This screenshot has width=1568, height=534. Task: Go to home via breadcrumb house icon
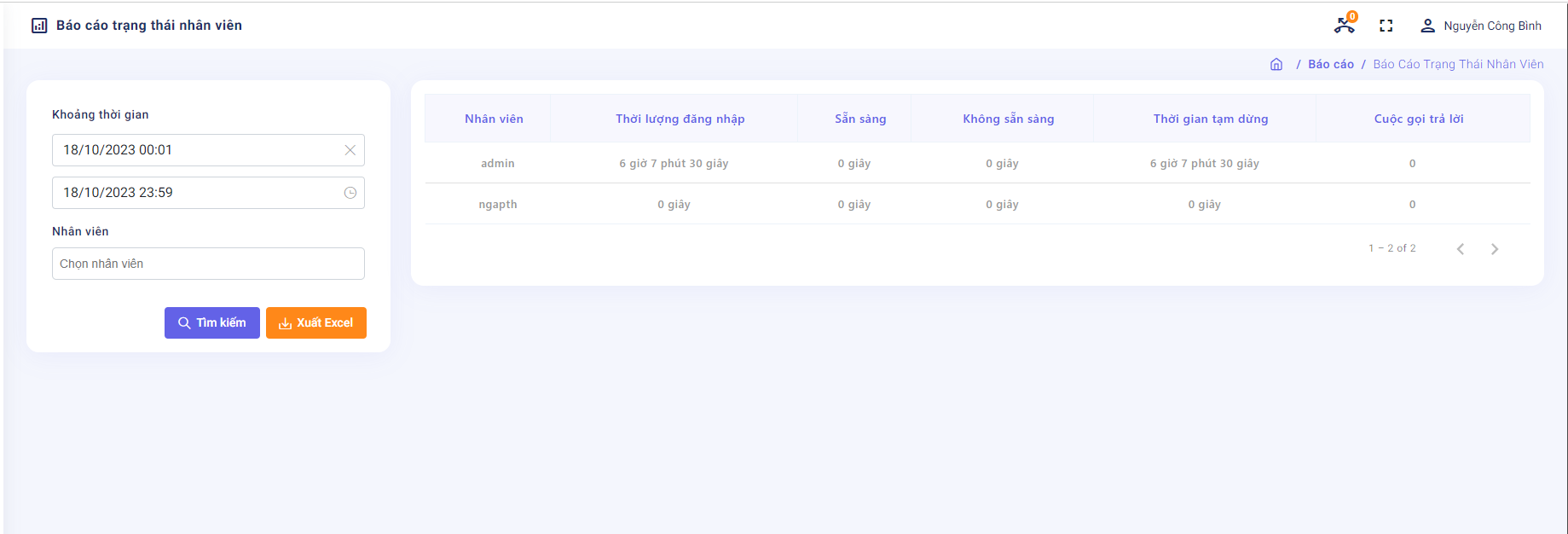click(1276, 64)
